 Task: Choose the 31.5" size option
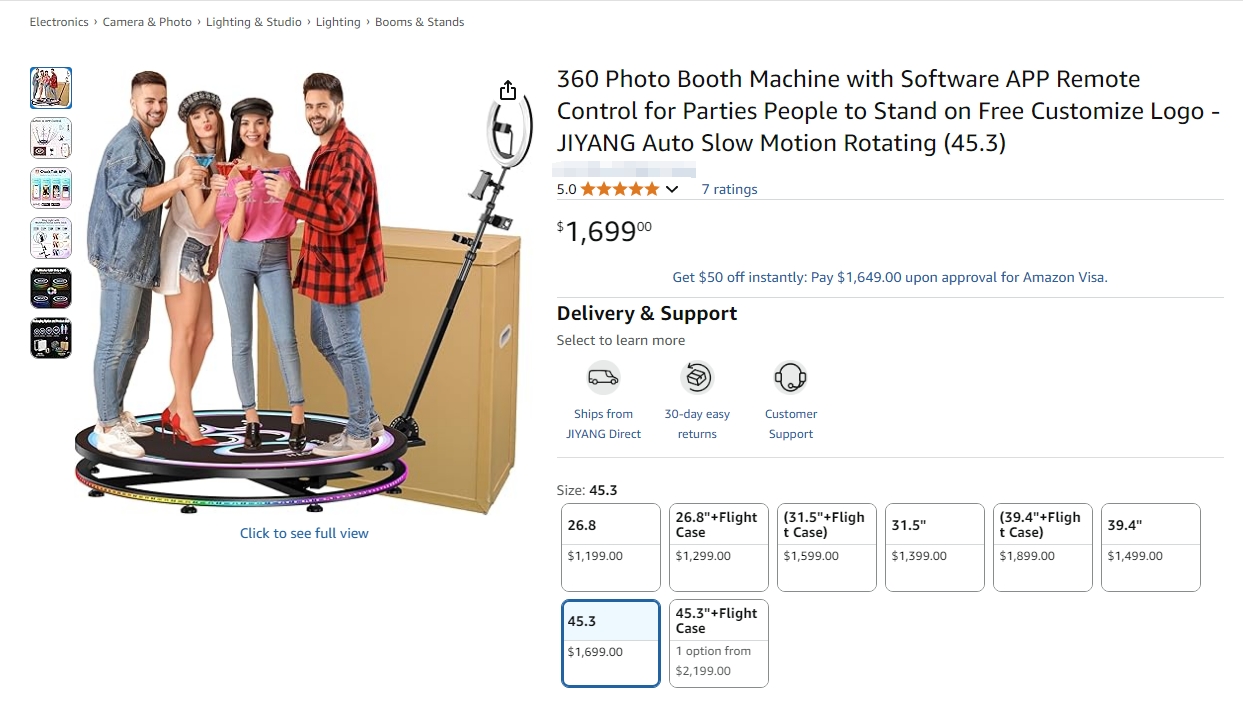935,546
